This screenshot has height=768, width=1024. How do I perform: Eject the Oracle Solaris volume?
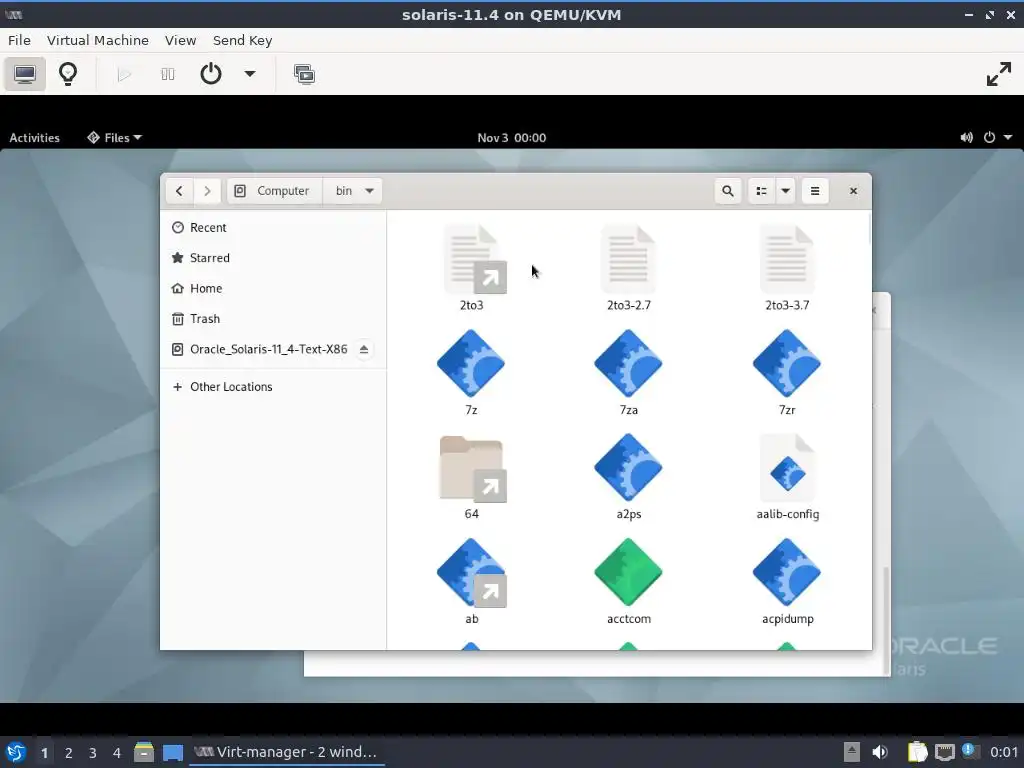(x=364, y=349)
